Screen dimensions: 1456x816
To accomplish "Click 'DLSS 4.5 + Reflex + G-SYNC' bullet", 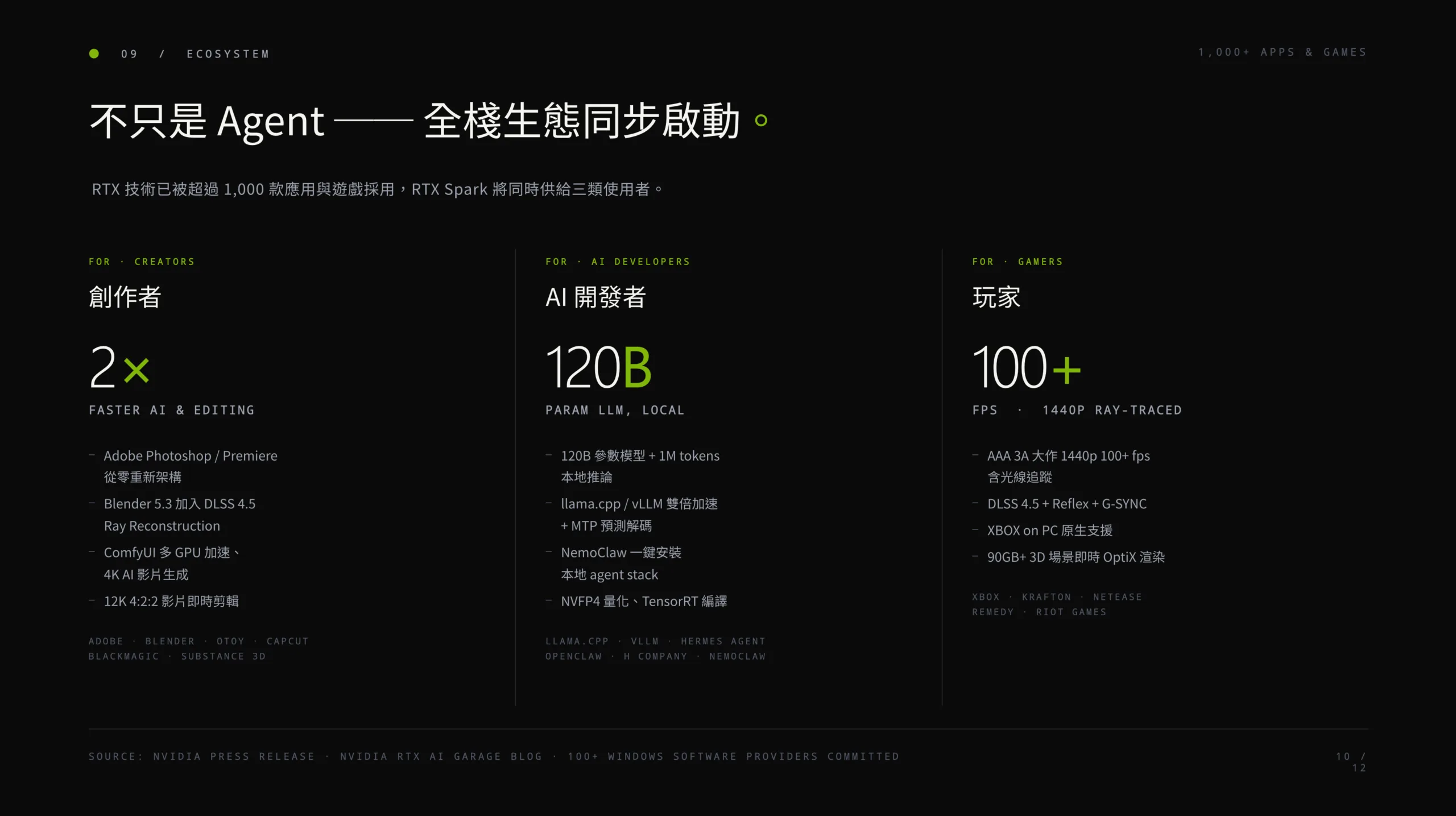I will pos(1067,504).
